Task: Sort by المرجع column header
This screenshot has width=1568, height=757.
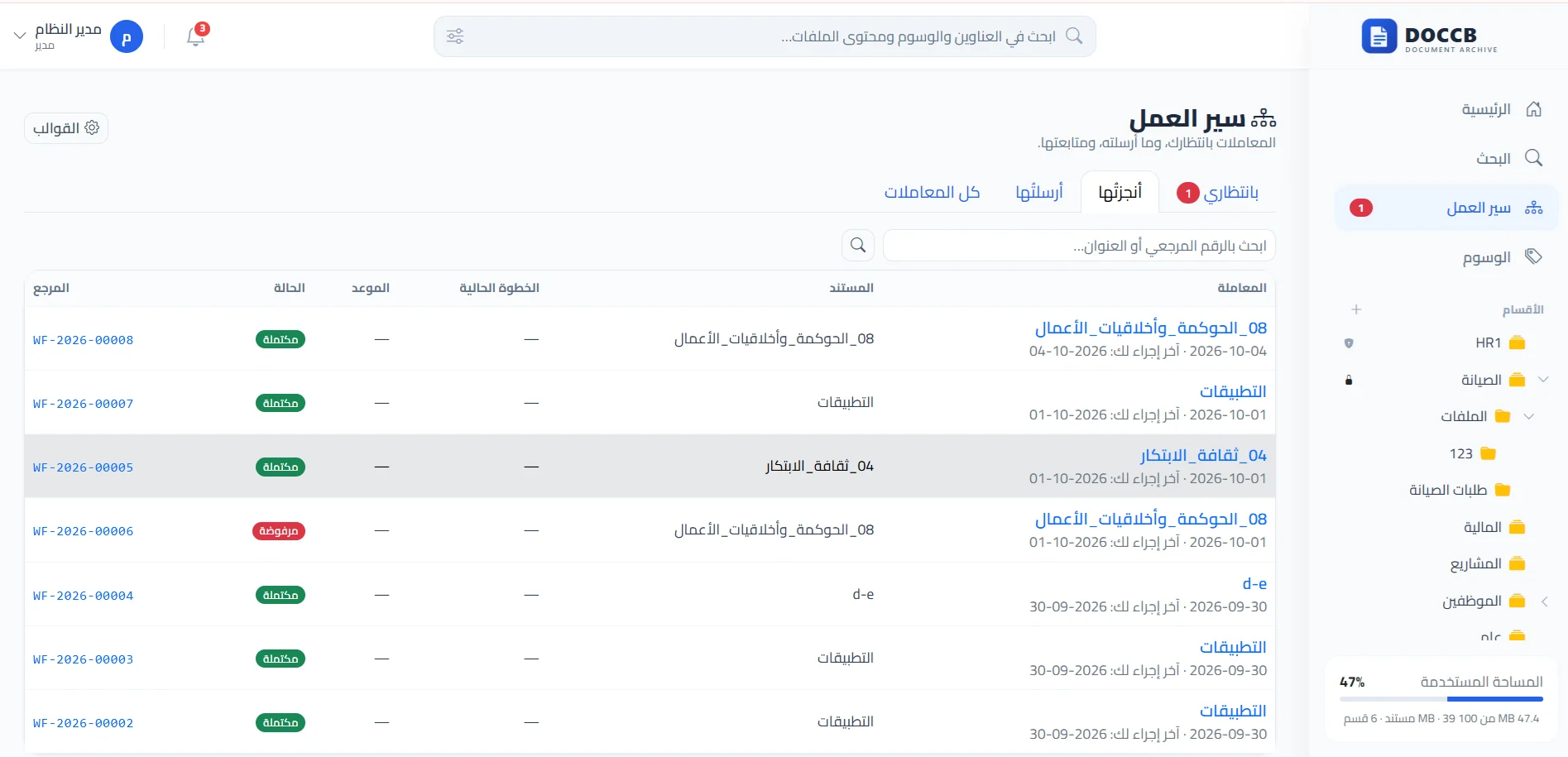Action: (x=51, y=288)
